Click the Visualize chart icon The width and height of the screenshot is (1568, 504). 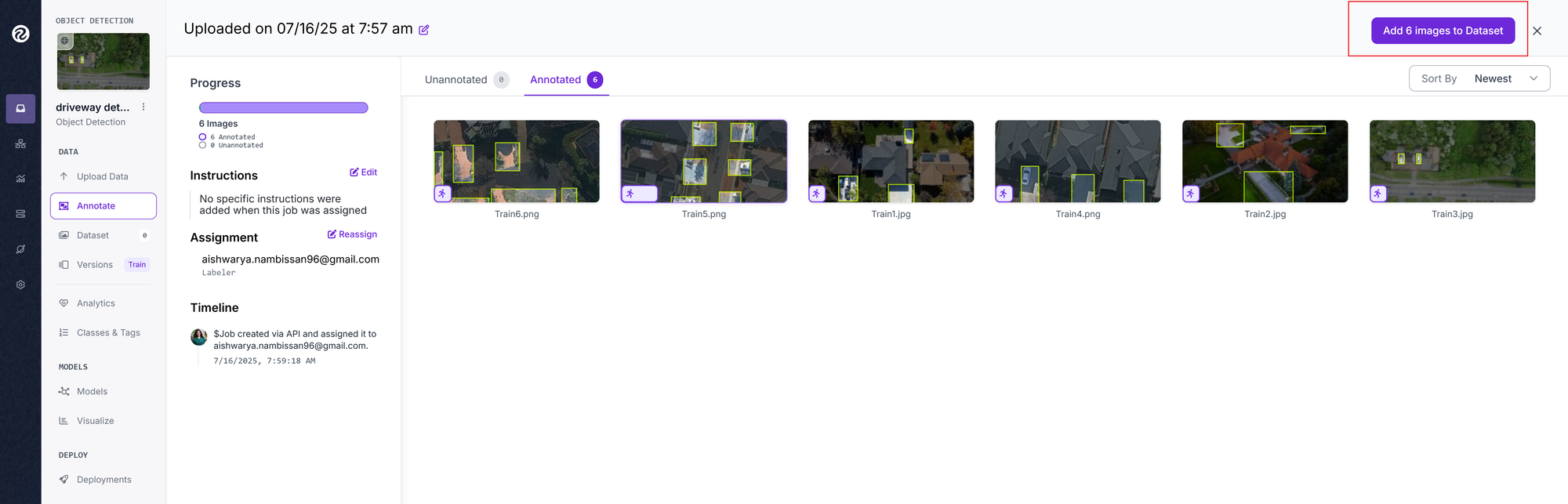pos(64,421)
